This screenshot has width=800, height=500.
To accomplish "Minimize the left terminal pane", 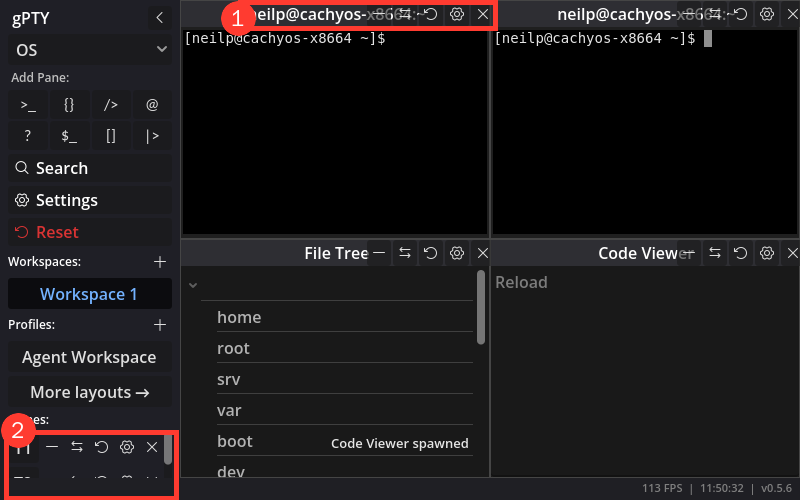I will point(379,14).
